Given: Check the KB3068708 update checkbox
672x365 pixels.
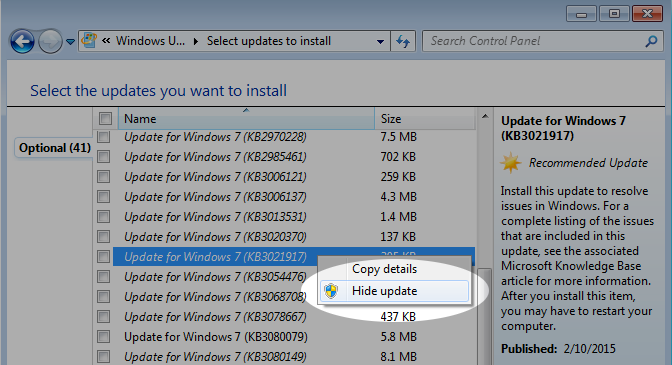Looking at the screenshot, I should 103,296.
